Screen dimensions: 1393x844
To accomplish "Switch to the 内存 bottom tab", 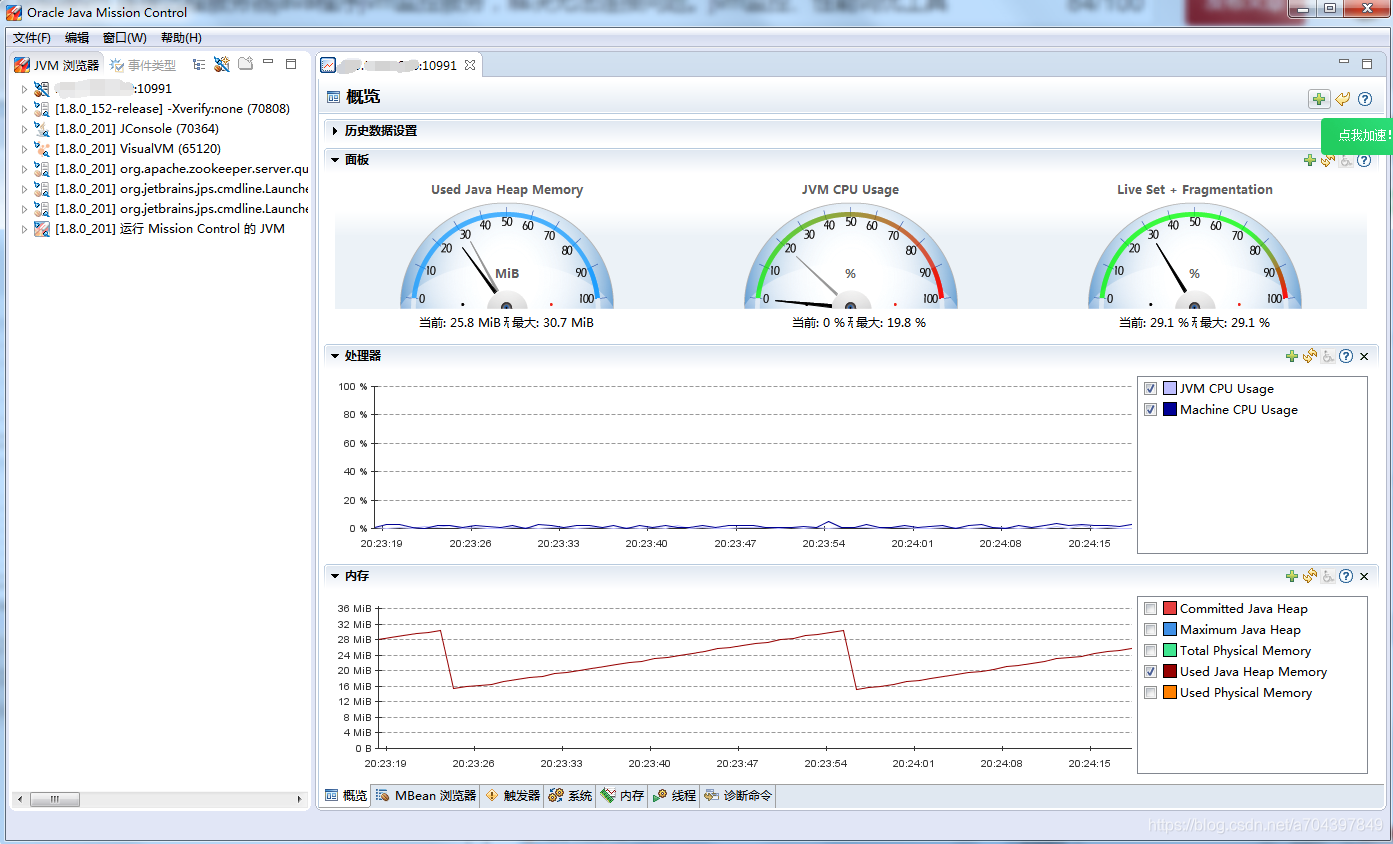I will [622, 796].
